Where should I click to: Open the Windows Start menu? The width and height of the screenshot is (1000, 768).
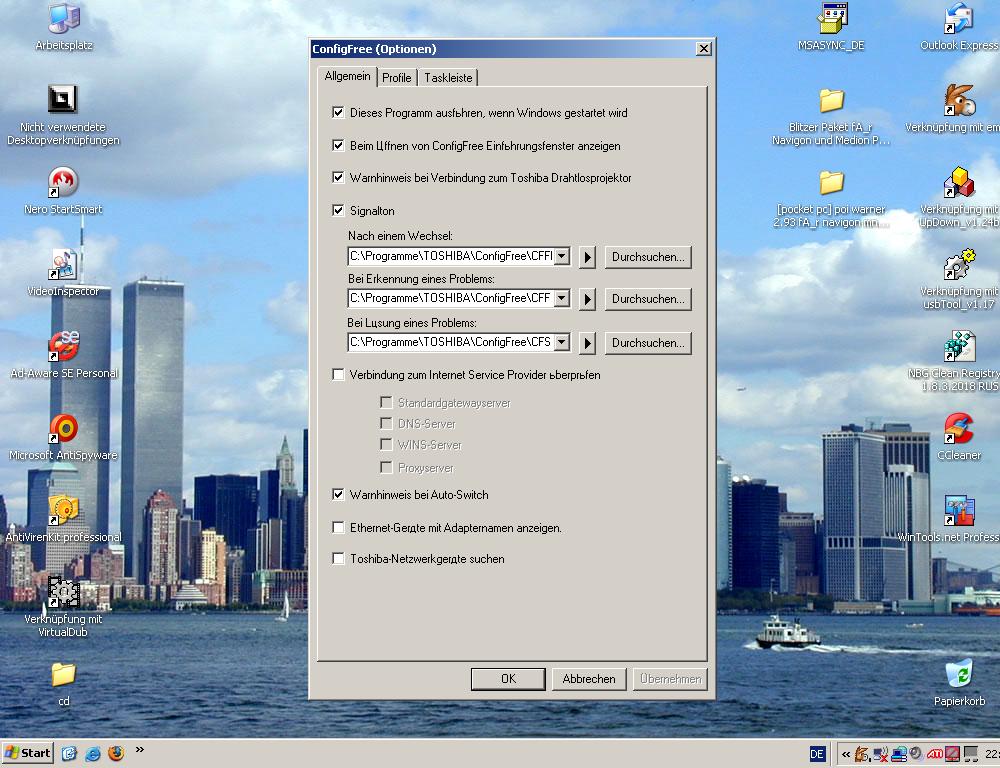coord(27,753)
